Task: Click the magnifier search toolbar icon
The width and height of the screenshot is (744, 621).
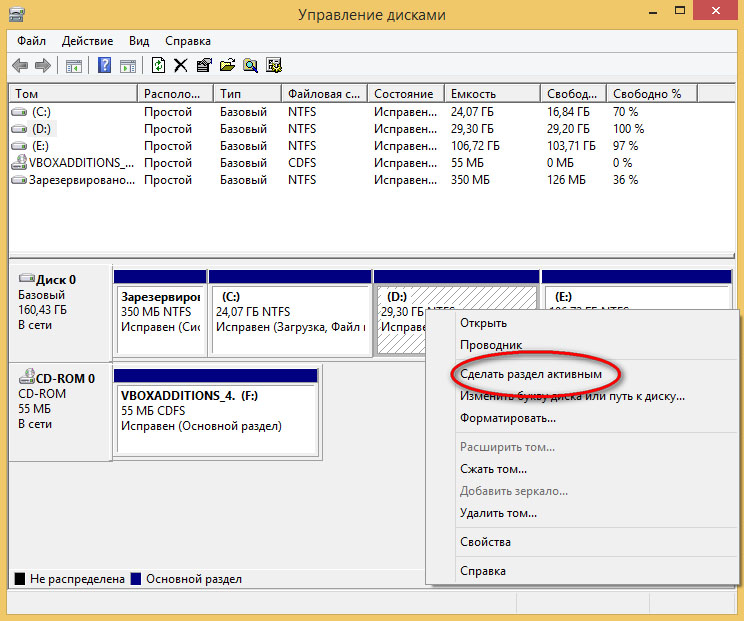Action: 250,66
